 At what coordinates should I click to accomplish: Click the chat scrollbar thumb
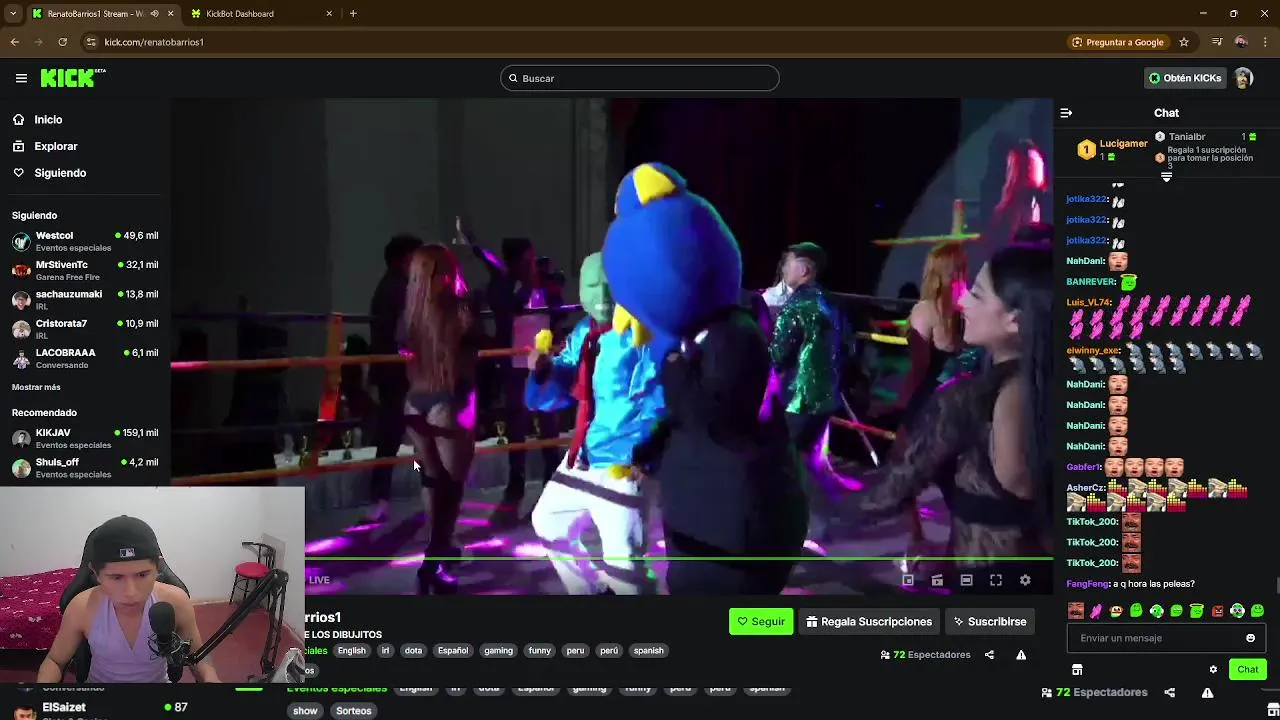[x=1277, y=585]
